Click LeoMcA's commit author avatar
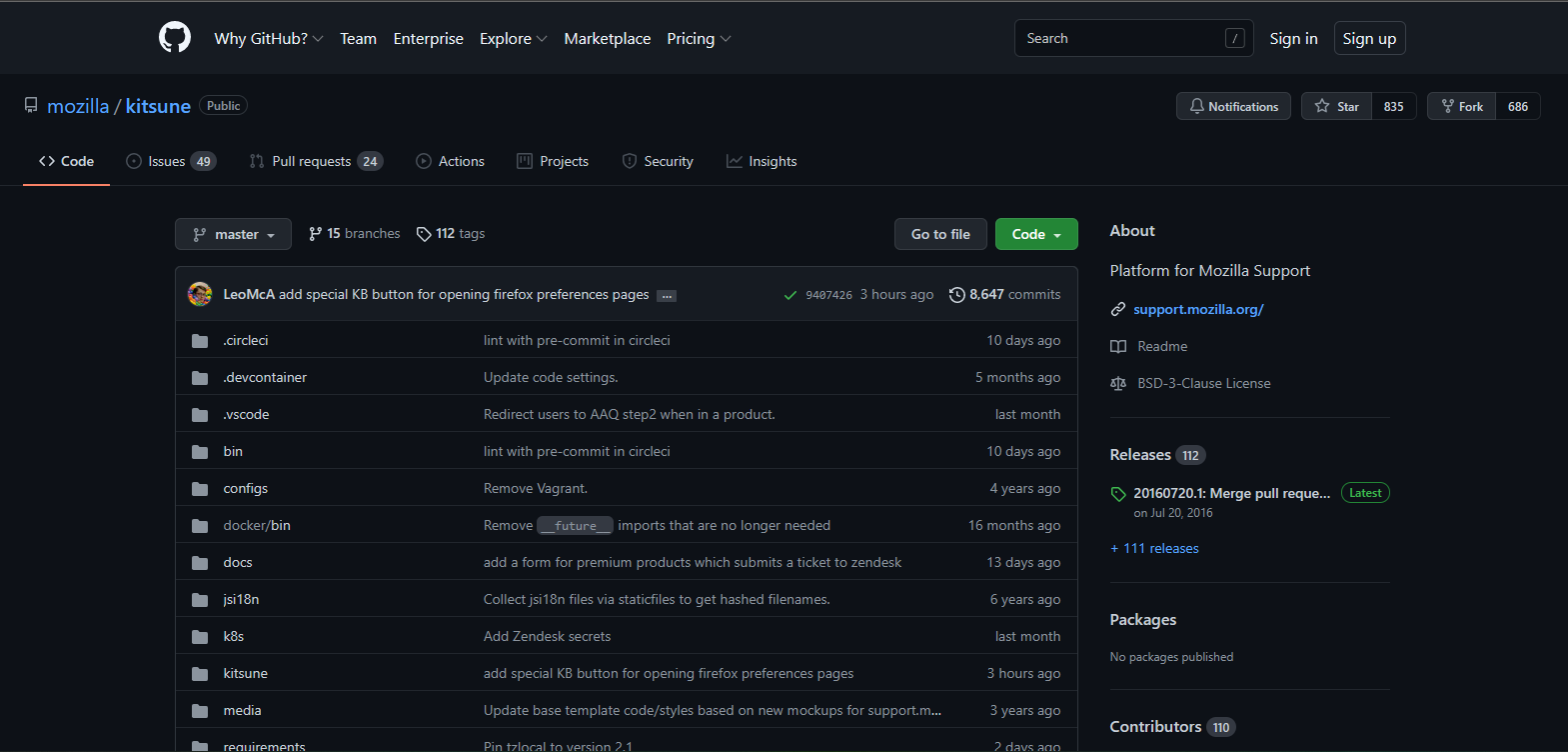Viewport: 1568px width, 752px height. coord(200,294)
